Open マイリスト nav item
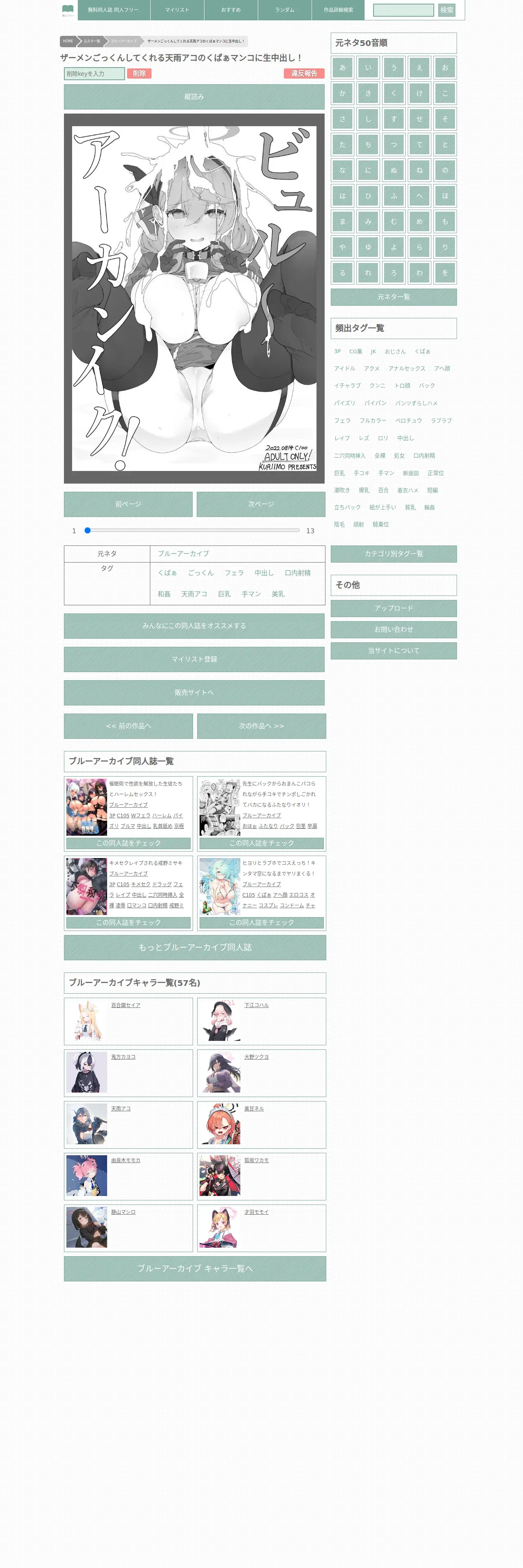 pos(177,10)
